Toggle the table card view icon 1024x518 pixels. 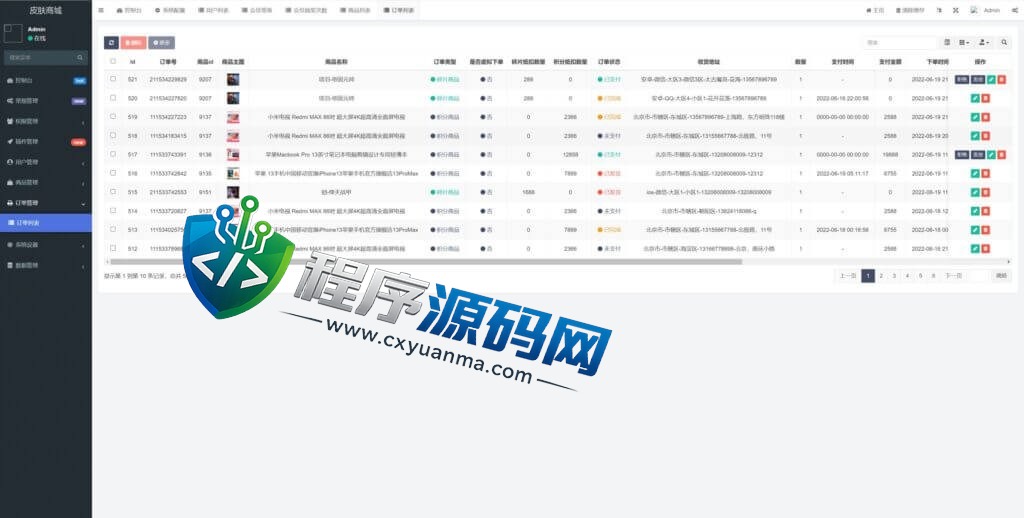(947, 42)
